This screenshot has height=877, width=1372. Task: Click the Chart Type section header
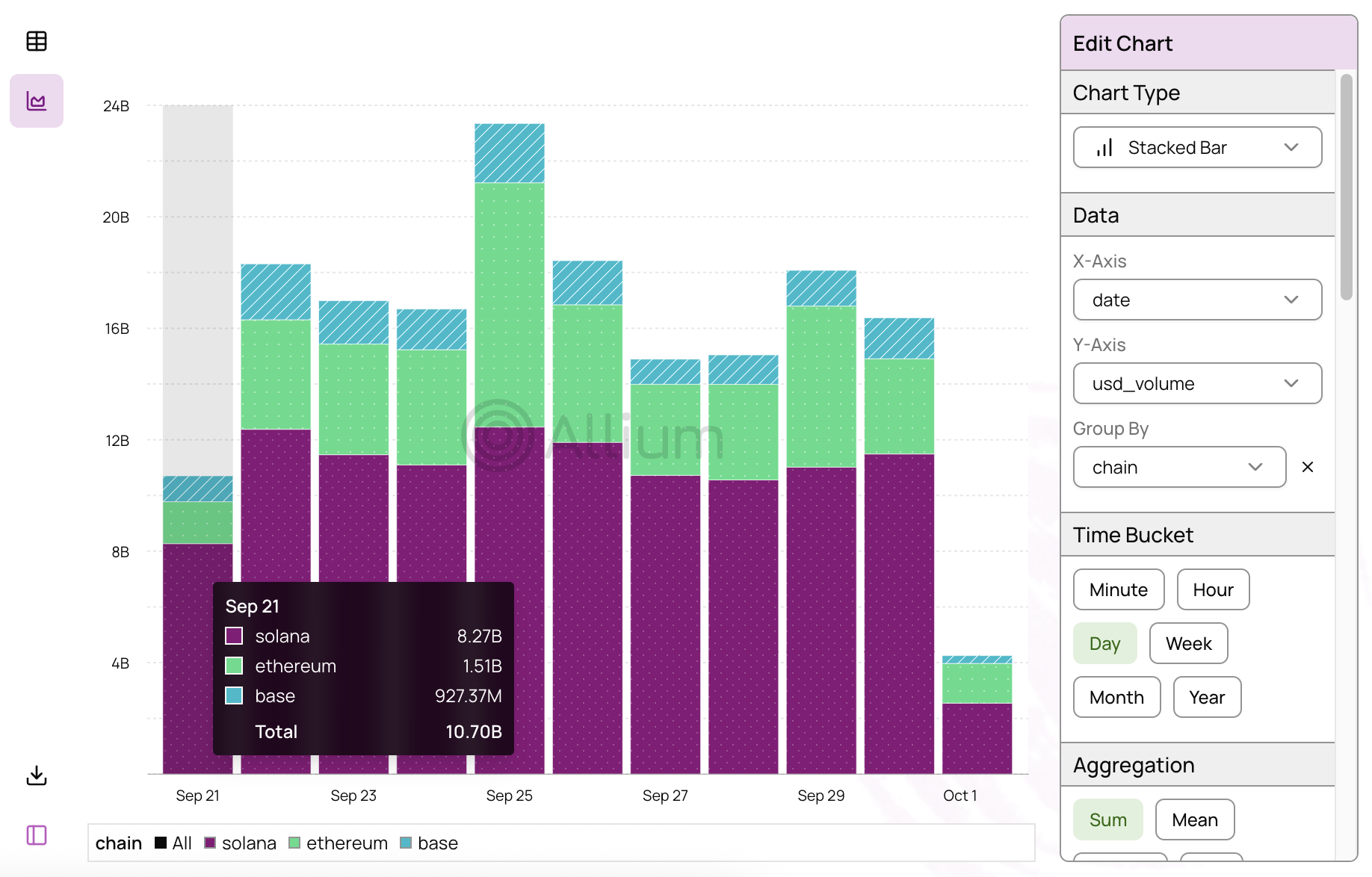coord(1197,93)
